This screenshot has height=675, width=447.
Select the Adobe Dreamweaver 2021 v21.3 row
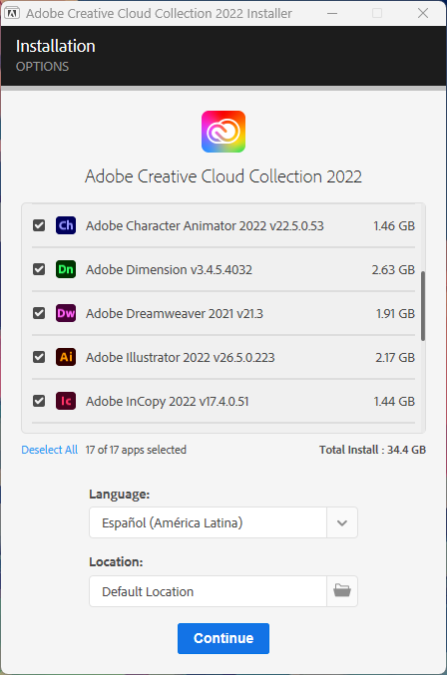tap(224, 313)
